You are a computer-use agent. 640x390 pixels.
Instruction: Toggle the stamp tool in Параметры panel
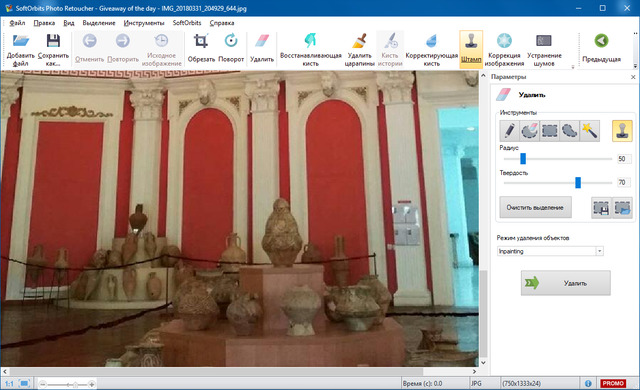coord(622,131)
